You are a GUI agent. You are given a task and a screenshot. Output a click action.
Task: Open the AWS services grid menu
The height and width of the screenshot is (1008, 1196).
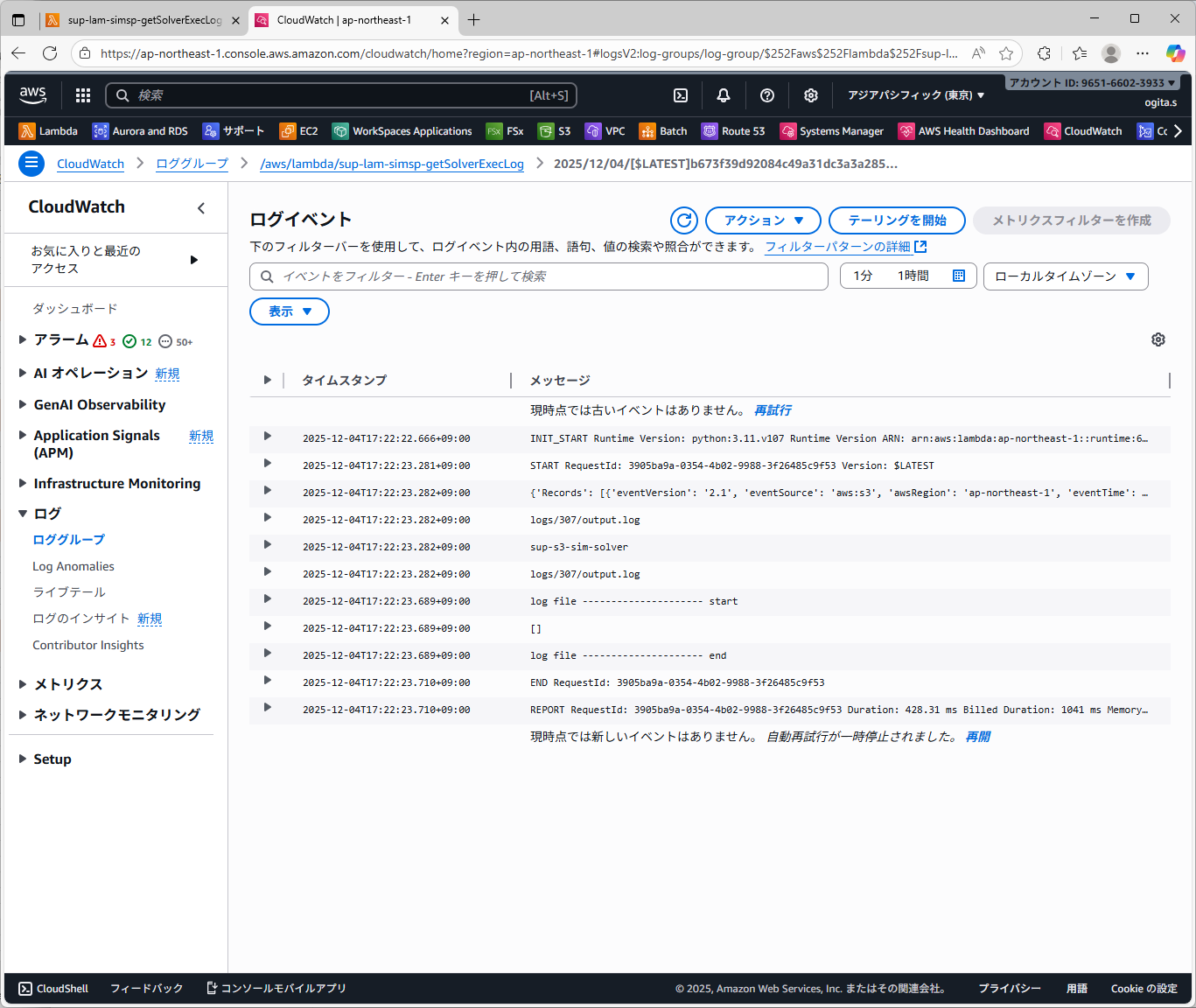(x=83, y=95)
